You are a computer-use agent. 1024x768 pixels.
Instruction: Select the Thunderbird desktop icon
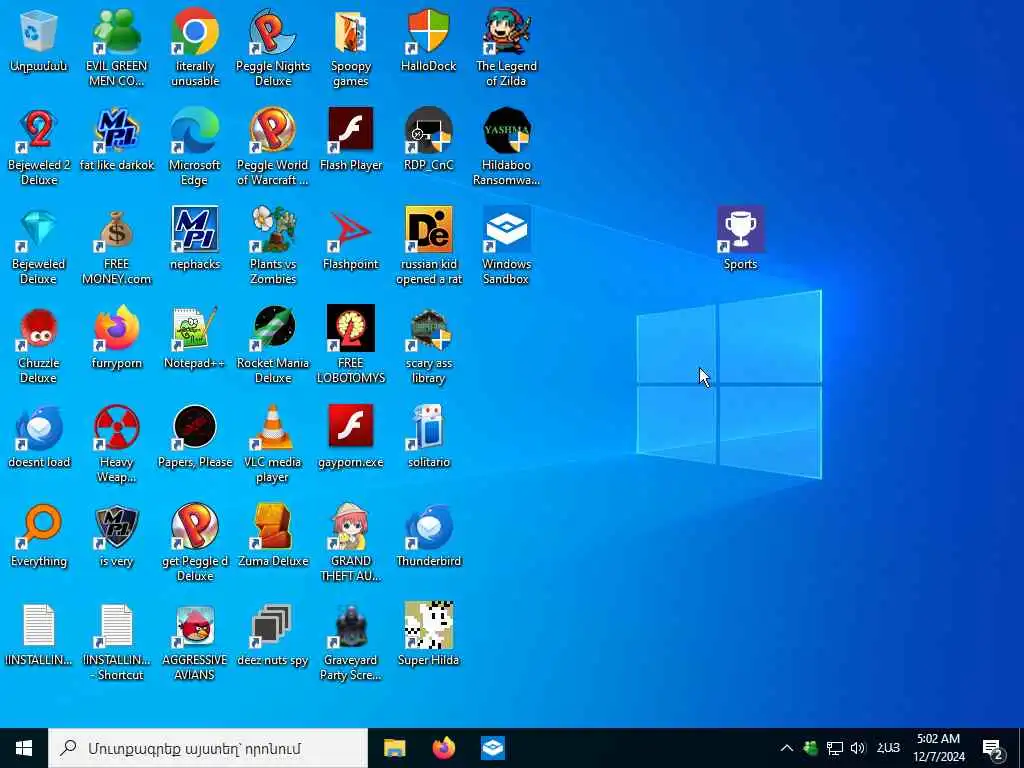(x=428, y=536)
